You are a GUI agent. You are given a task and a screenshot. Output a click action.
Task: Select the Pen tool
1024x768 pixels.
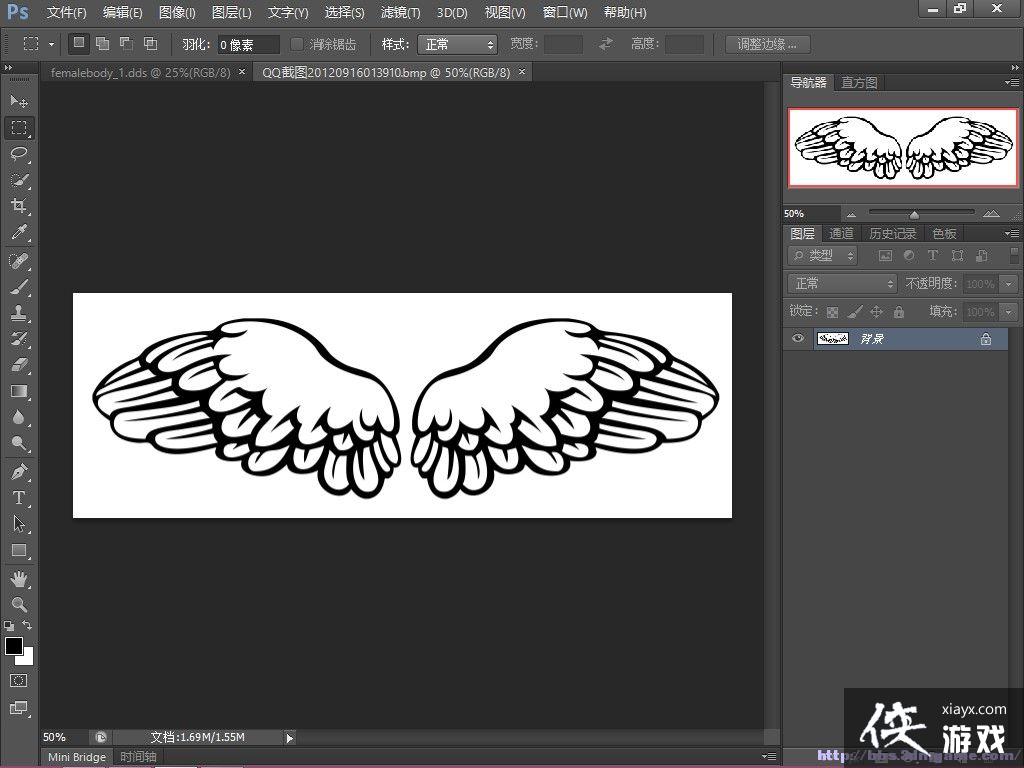[x=19, y=471]
